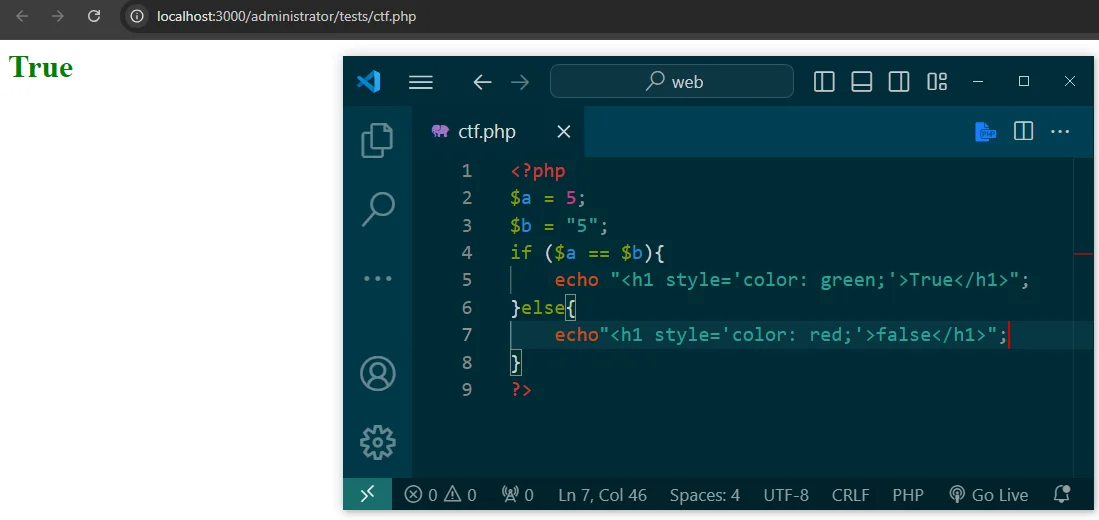The image size is (1099, 520).
Task: Change indentation via Spaces: 4
Action: coord(704,495)
